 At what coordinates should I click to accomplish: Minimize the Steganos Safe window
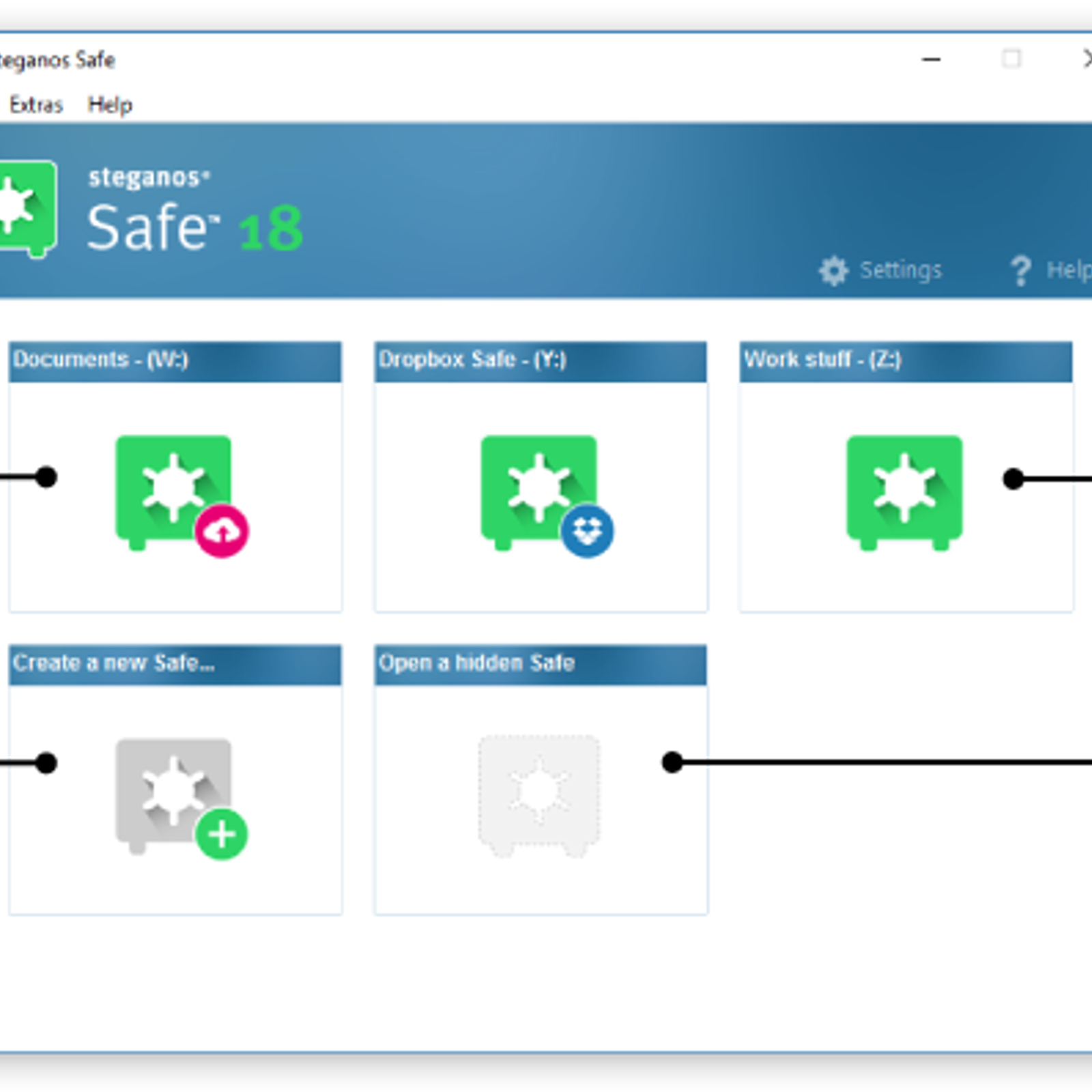coord(931,59)
